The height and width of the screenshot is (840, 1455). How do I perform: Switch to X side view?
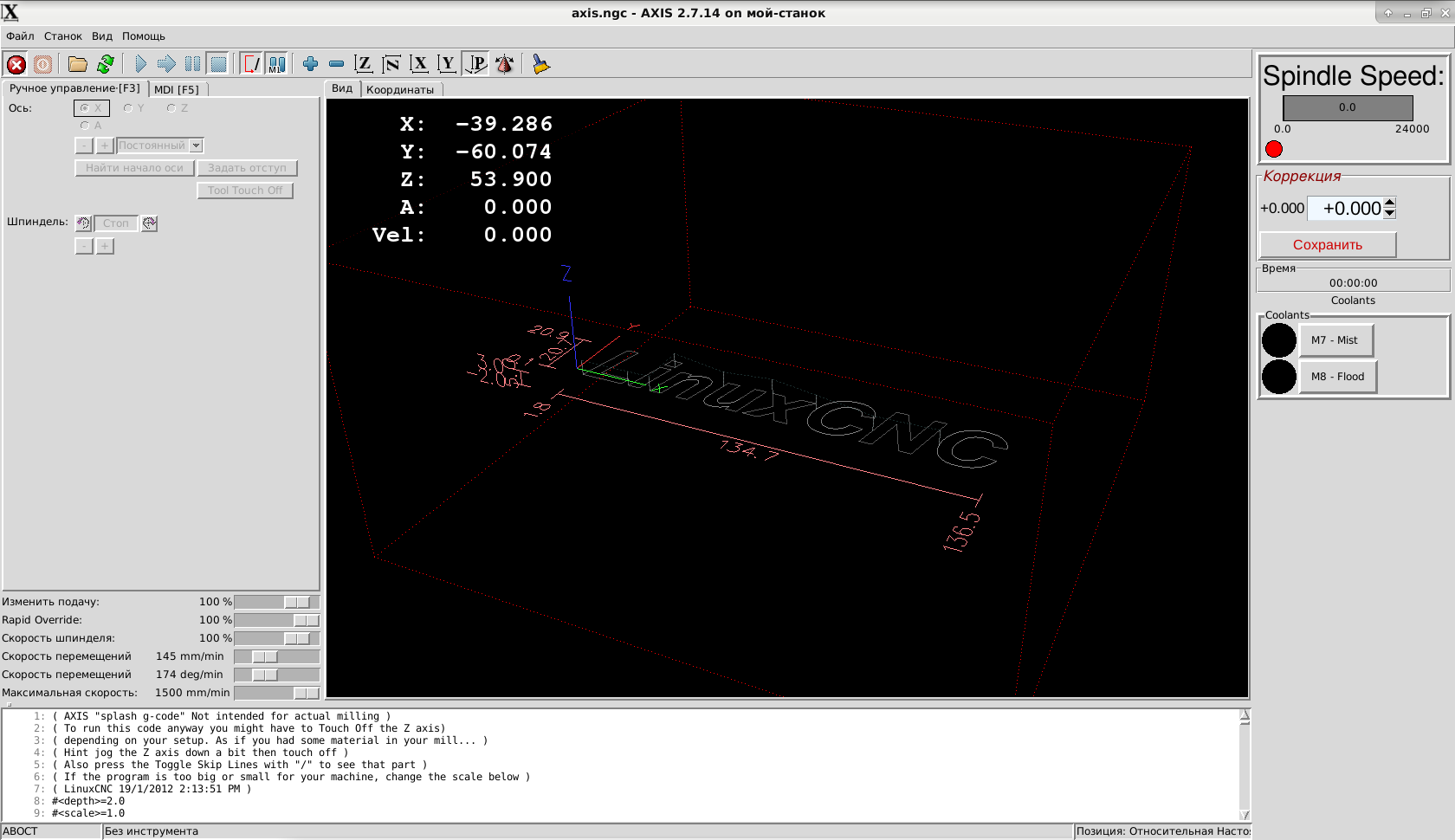tap(419, 64)
